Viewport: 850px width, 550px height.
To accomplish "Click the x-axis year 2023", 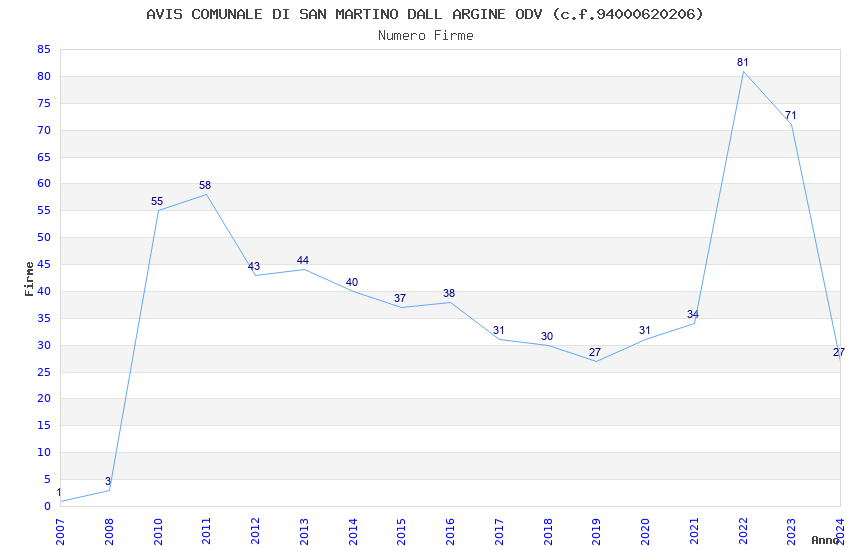I will pos(792,532).
